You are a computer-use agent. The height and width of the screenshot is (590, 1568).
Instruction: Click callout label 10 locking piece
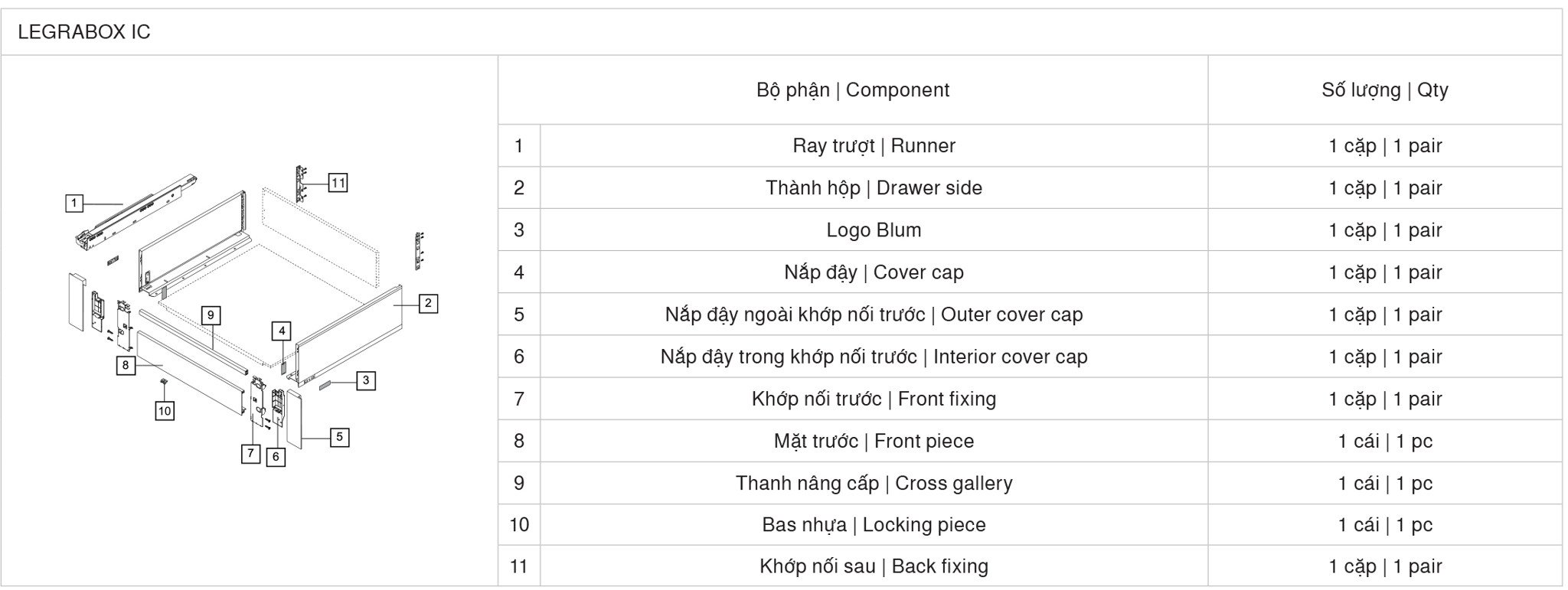pyautogui.click(x=165, y=411)
